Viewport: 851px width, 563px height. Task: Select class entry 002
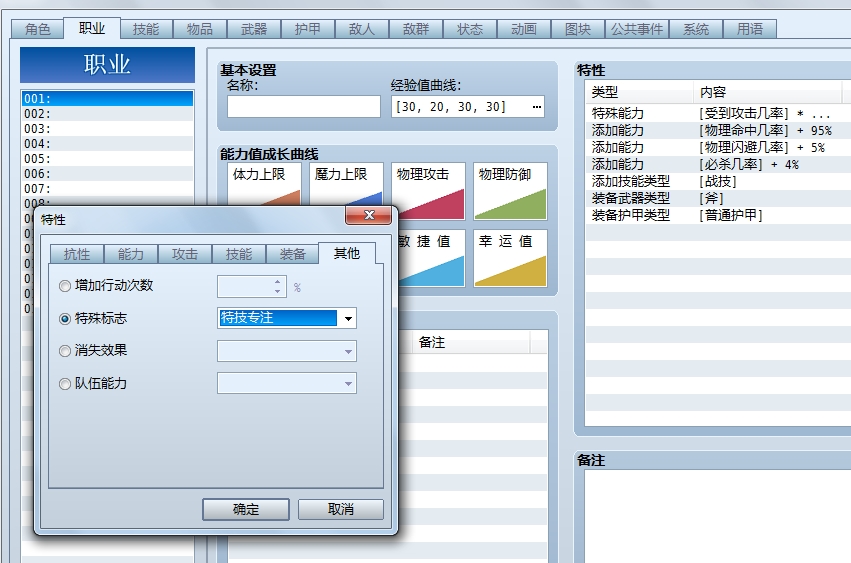click(x=107, y=113)
